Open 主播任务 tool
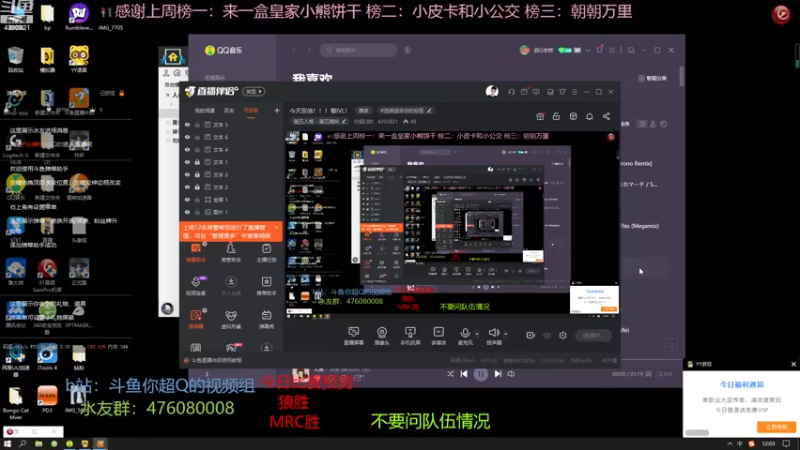 (x=266, y=253)
